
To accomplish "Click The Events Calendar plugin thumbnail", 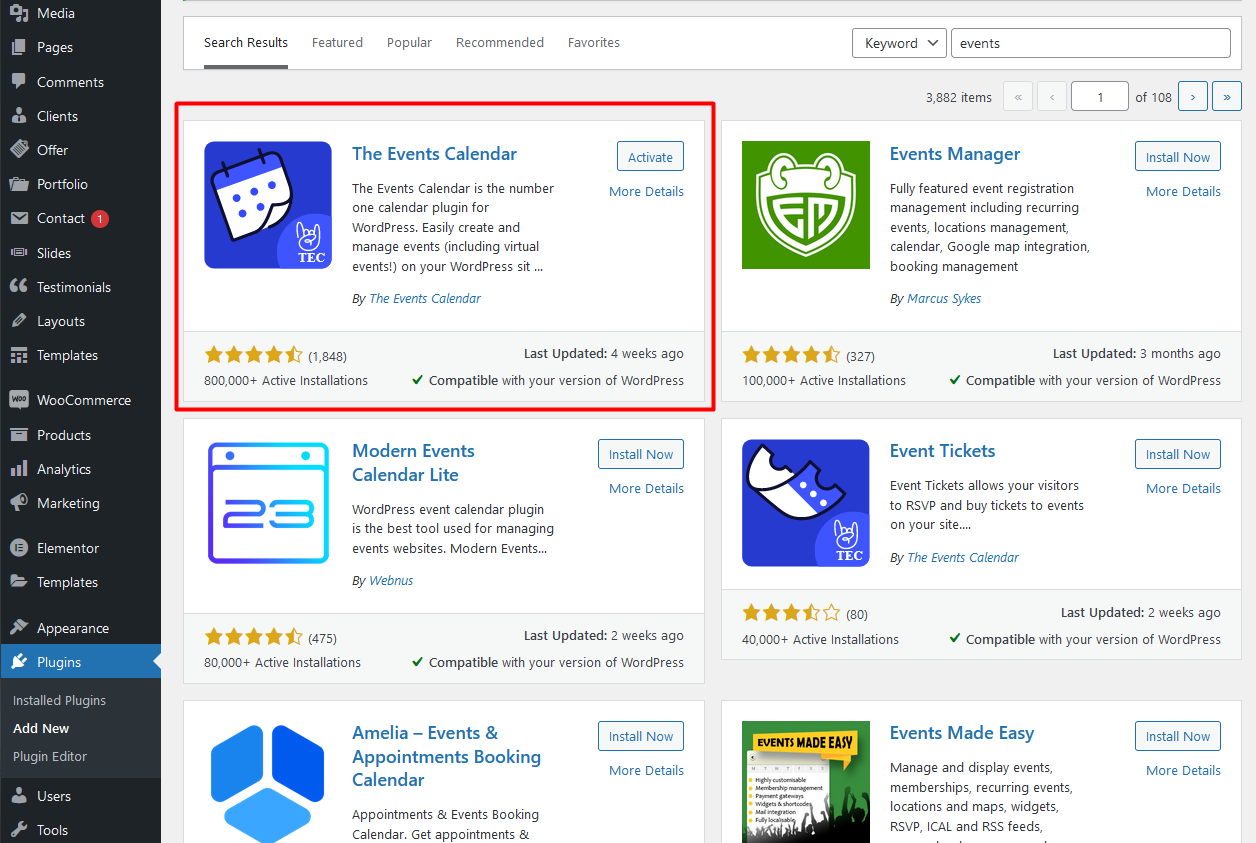I will (x=268, y=205).
